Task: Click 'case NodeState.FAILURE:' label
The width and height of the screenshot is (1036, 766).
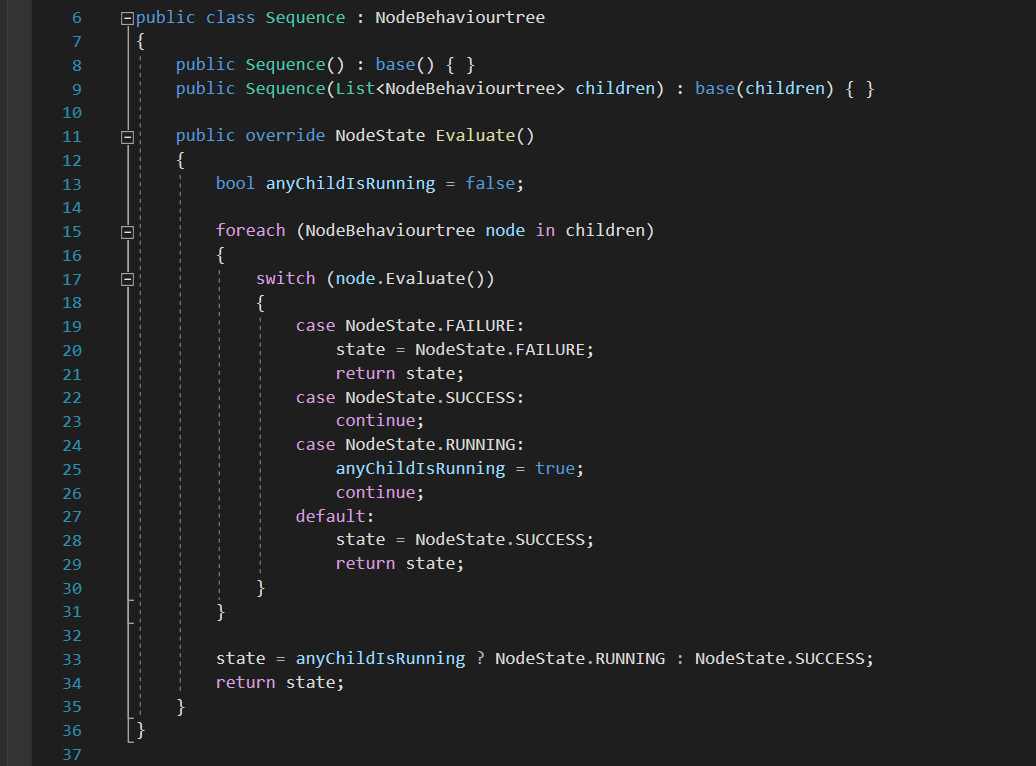Action: click(409, 326)
